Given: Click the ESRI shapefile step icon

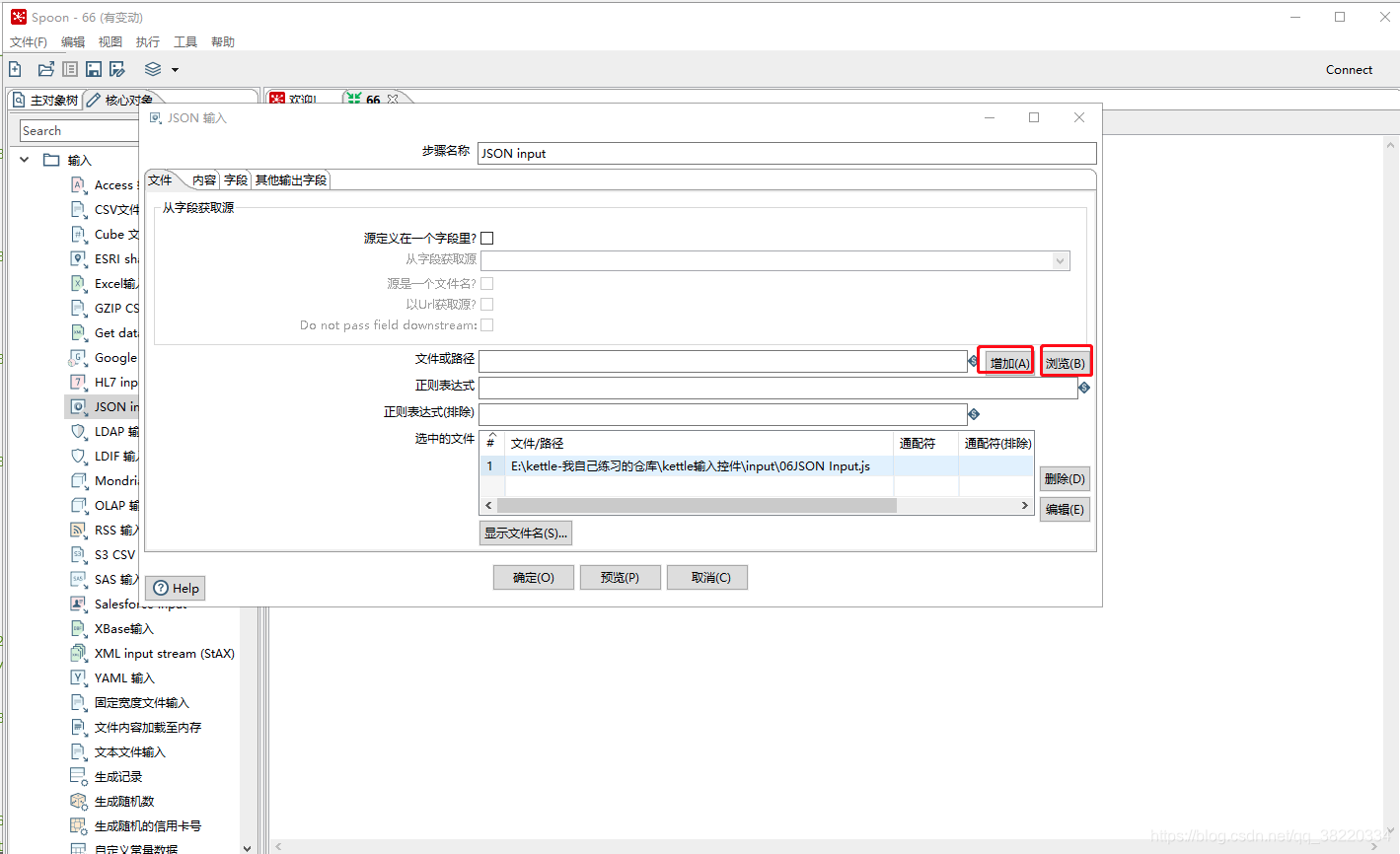Looking at the screenshot, I should pos(78,258).
